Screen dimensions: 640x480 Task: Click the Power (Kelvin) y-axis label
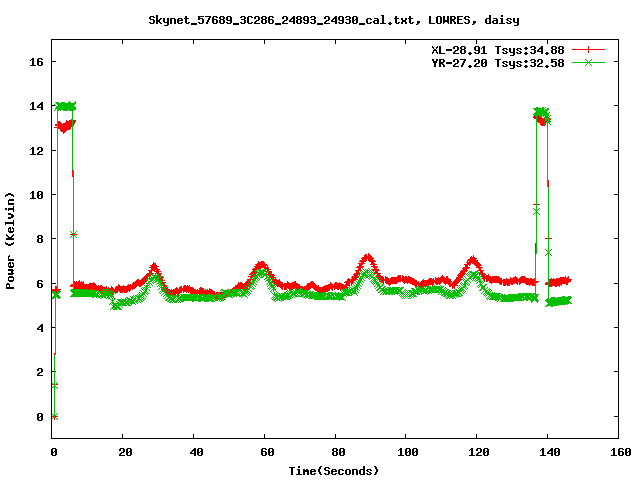point(10,240)
